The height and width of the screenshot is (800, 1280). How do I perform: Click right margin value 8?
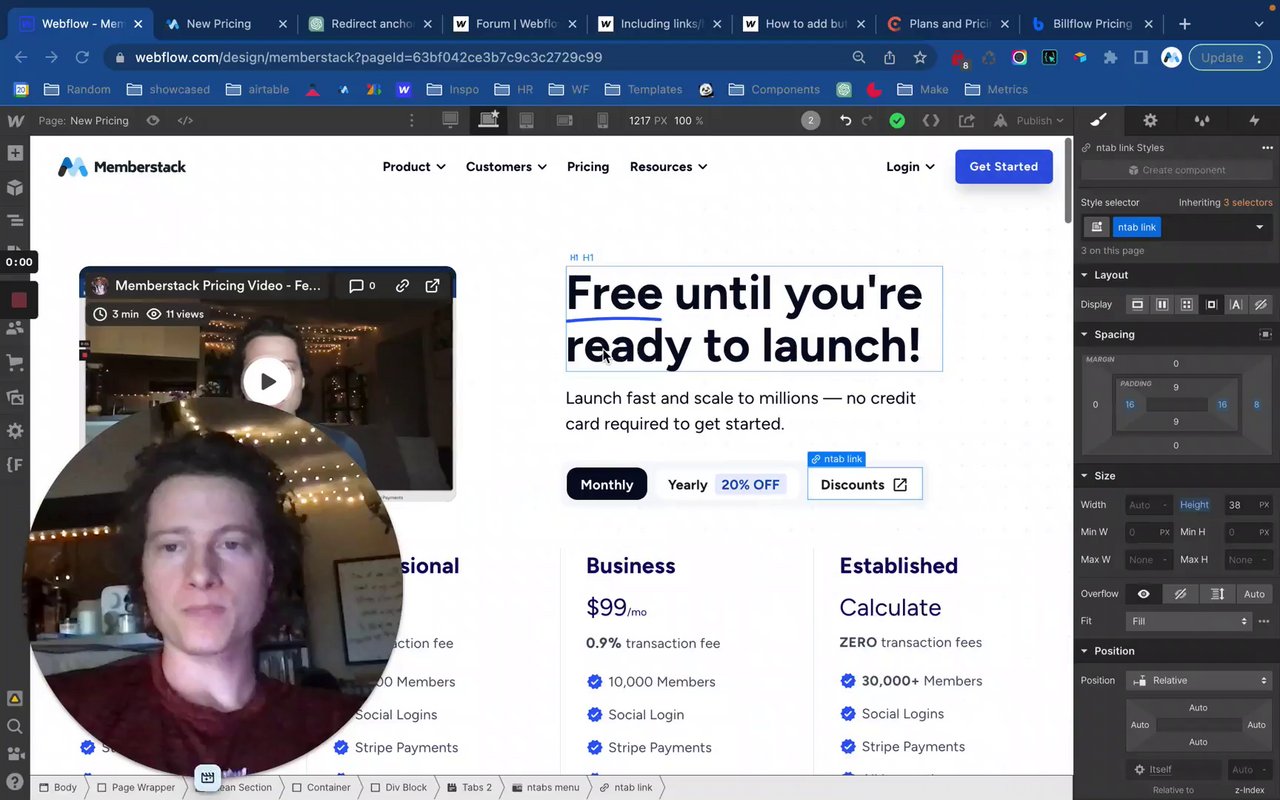1257,405
